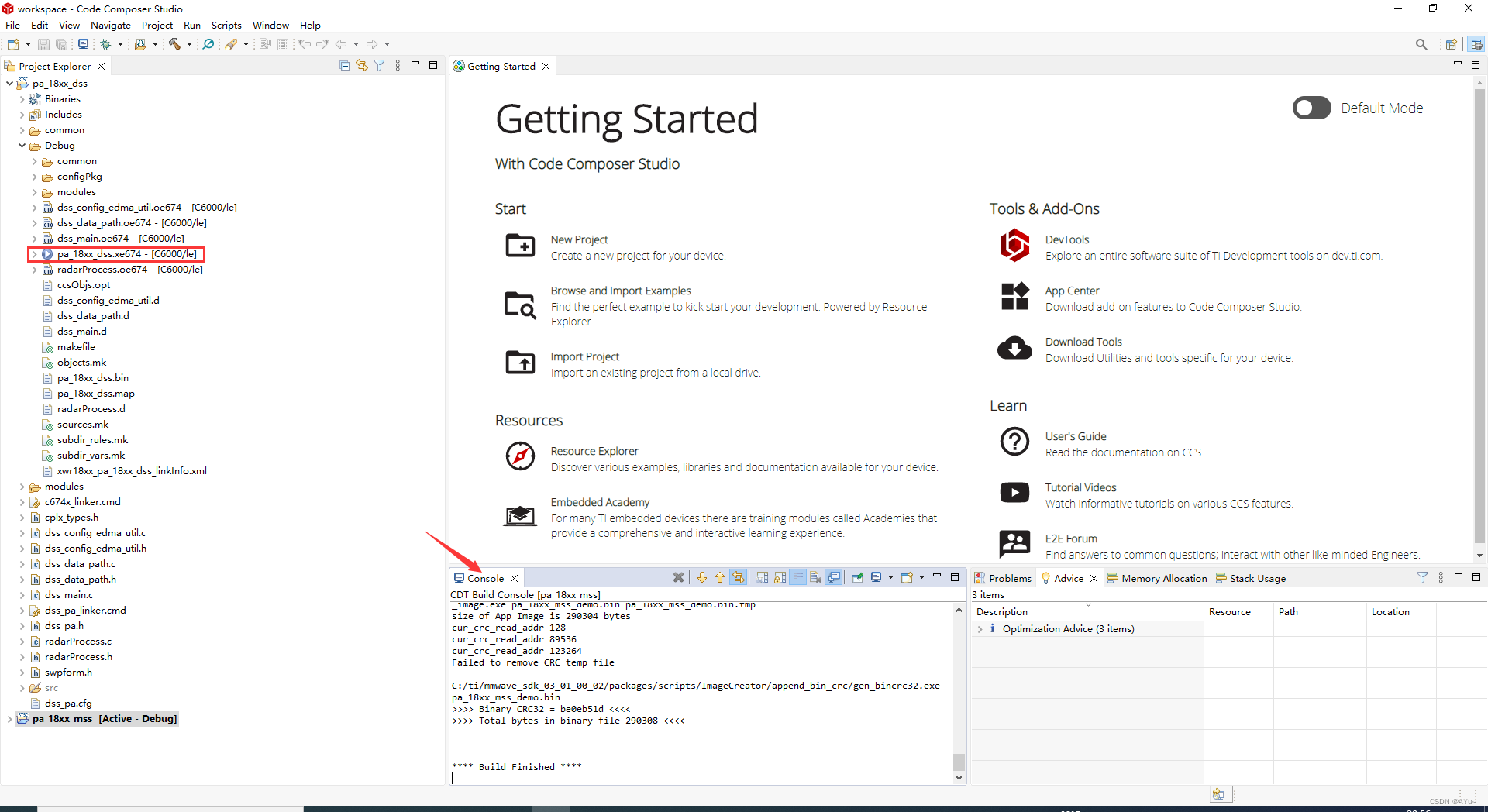Open the Build hammer dropdown arrow
This screenshot has height=812, width=1488.
pyautogui.click(x=189, y=44)
